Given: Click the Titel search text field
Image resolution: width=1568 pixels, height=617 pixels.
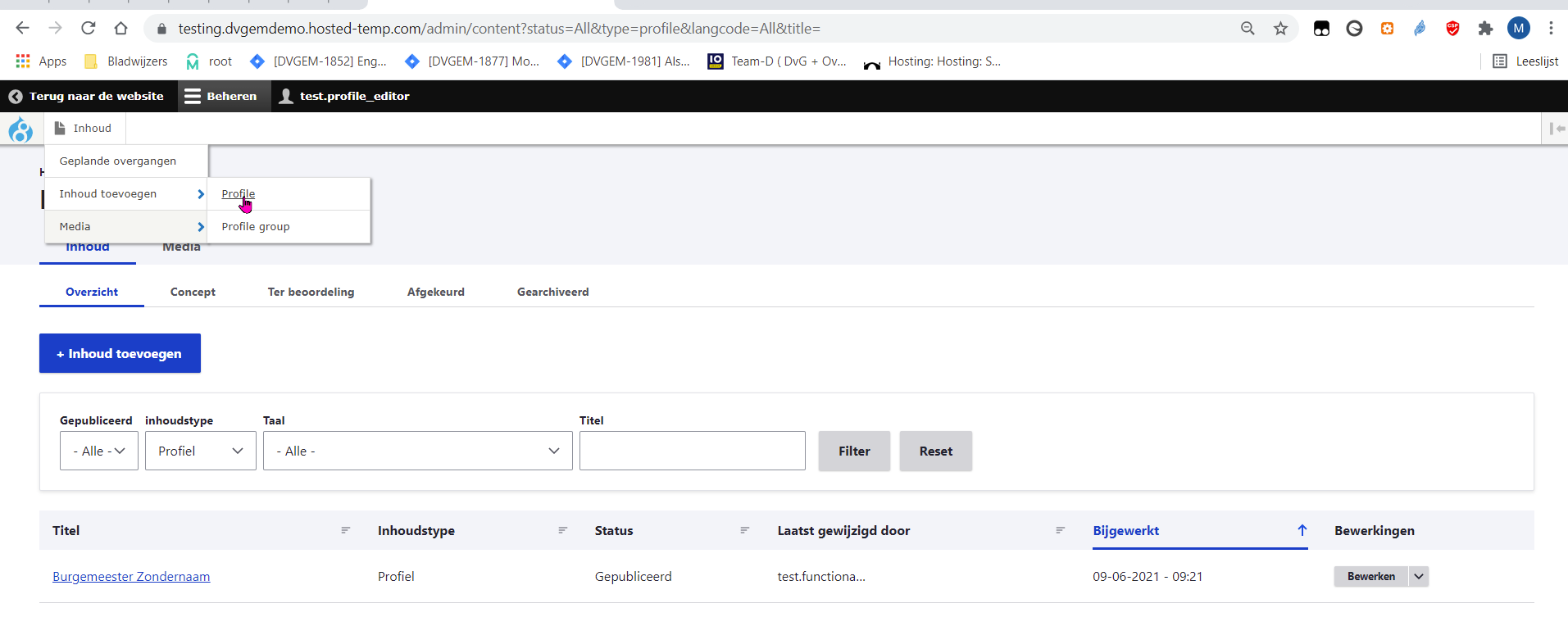Looking at the screenshot, I should coord(692,451).
